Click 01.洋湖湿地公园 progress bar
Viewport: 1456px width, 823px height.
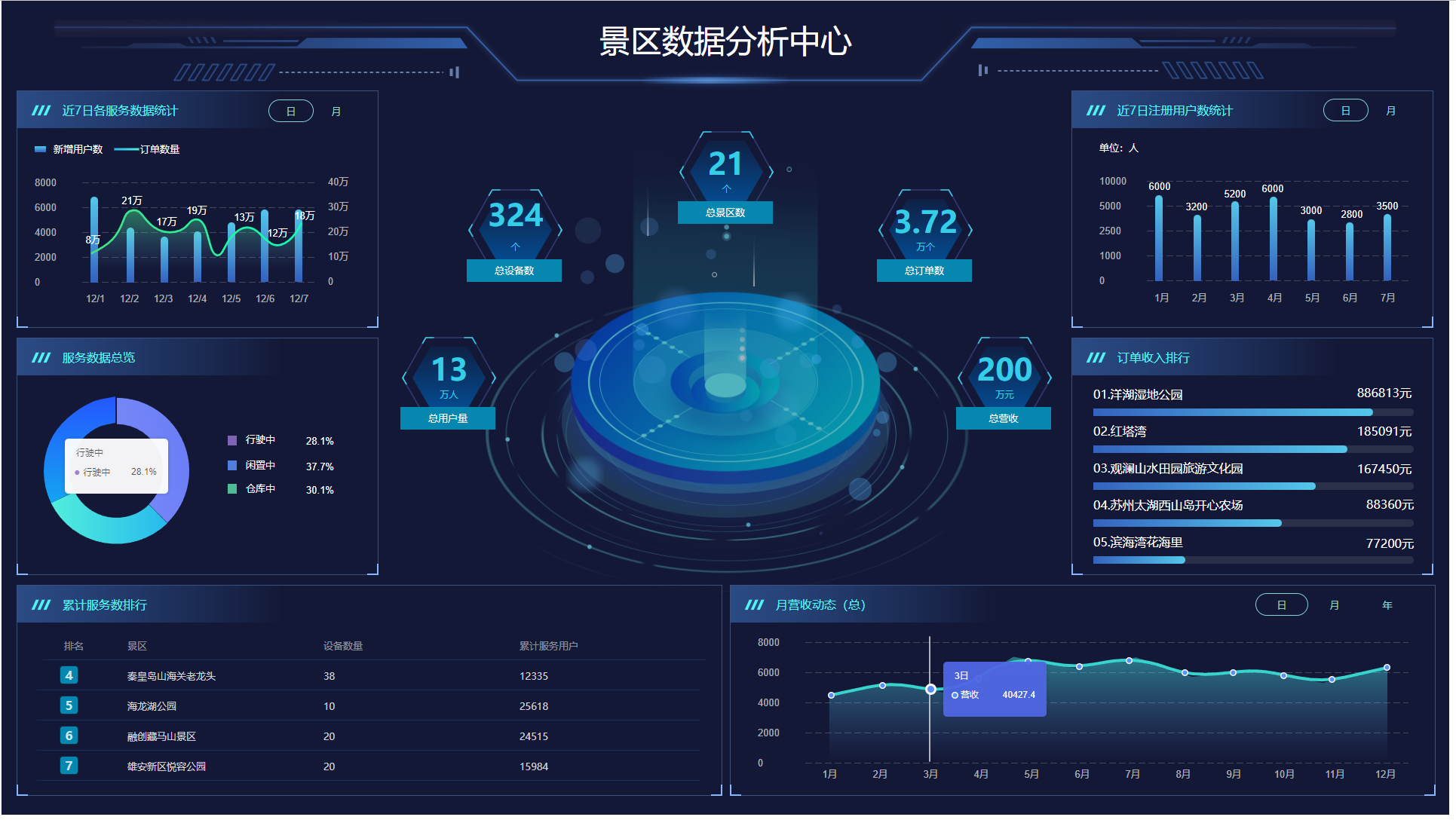coord(1253,413)
